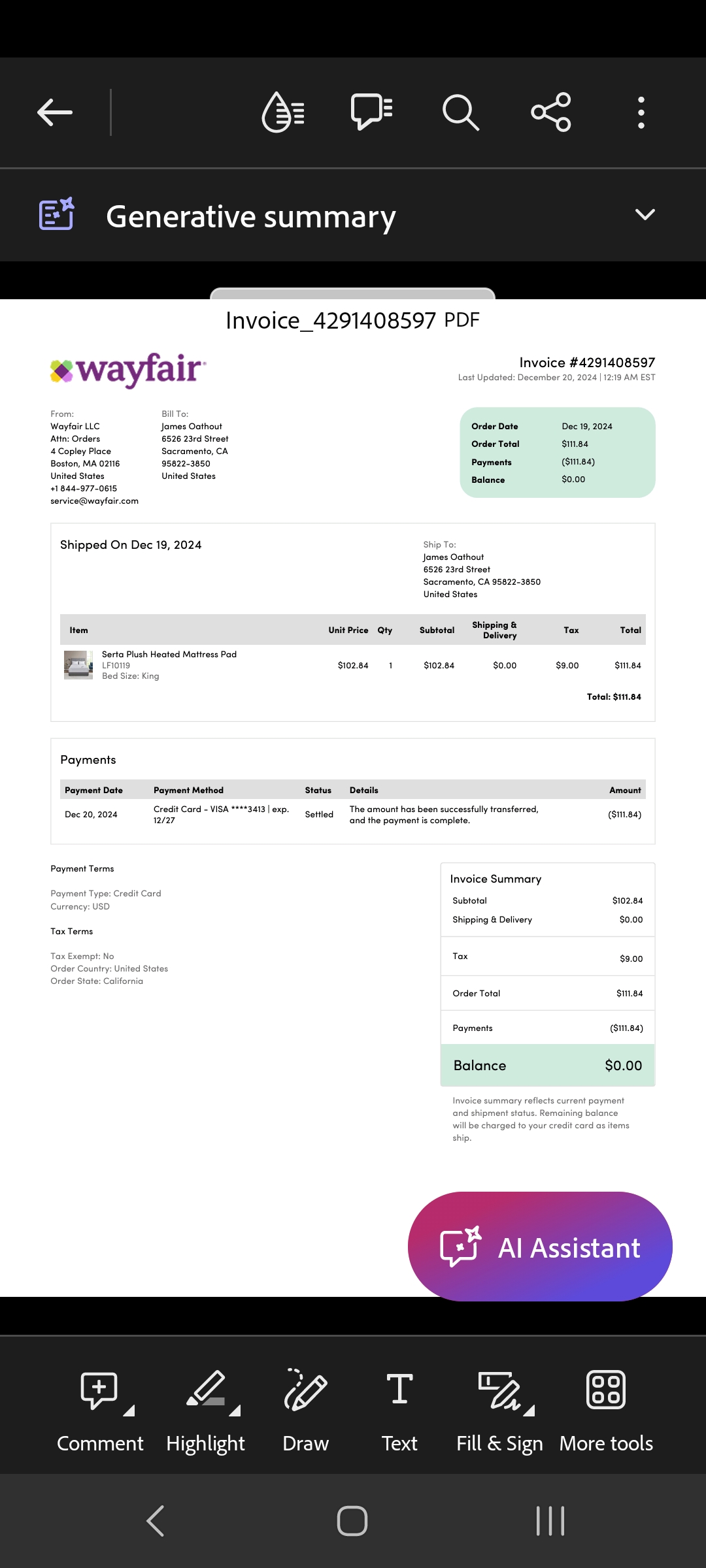Screen dimensions: 706x1568
Task: Tap the Android home button
Action: [352, 1521]
